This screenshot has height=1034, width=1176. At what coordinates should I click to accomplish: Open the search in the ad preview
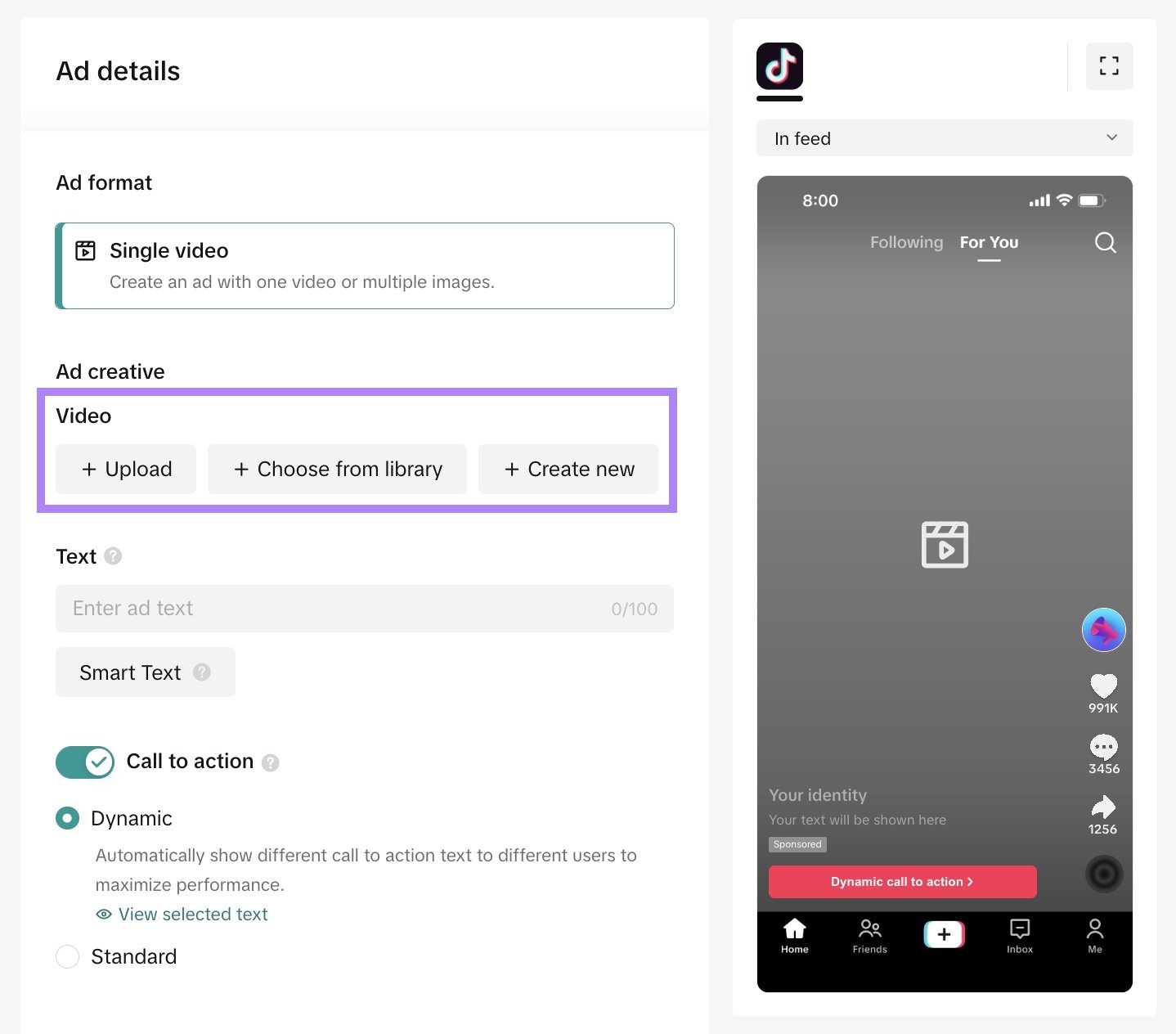1105,242
